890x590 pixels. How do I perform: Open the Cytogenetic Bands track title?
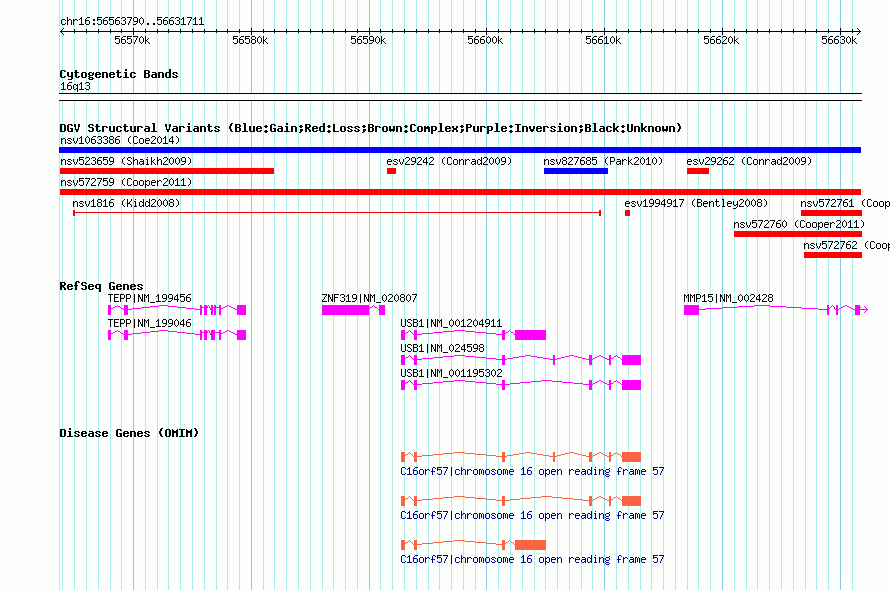(x=119, y=74)
